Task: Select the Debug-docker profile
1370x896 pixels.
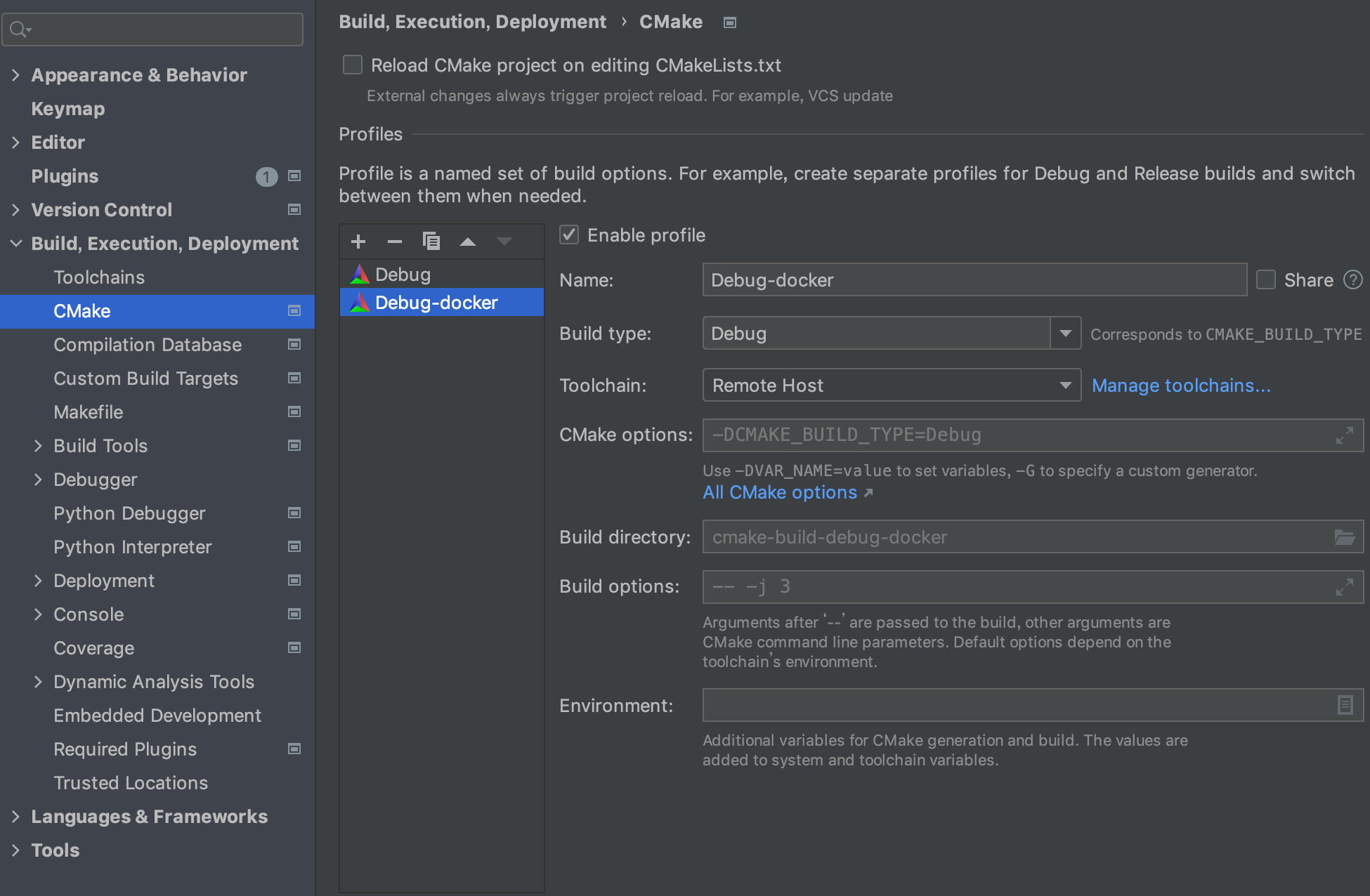Action: [x=442, y=303]
